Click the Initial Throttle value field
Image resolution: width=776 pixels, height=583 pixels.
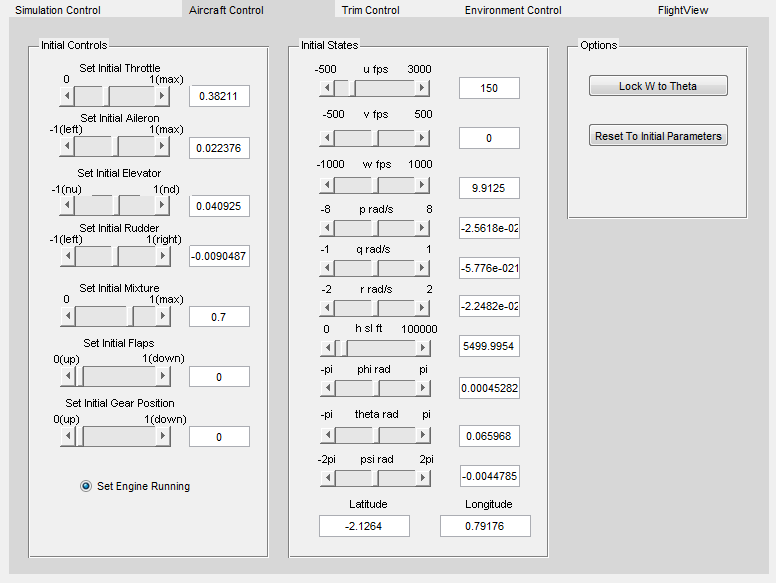tap(219, 97)
